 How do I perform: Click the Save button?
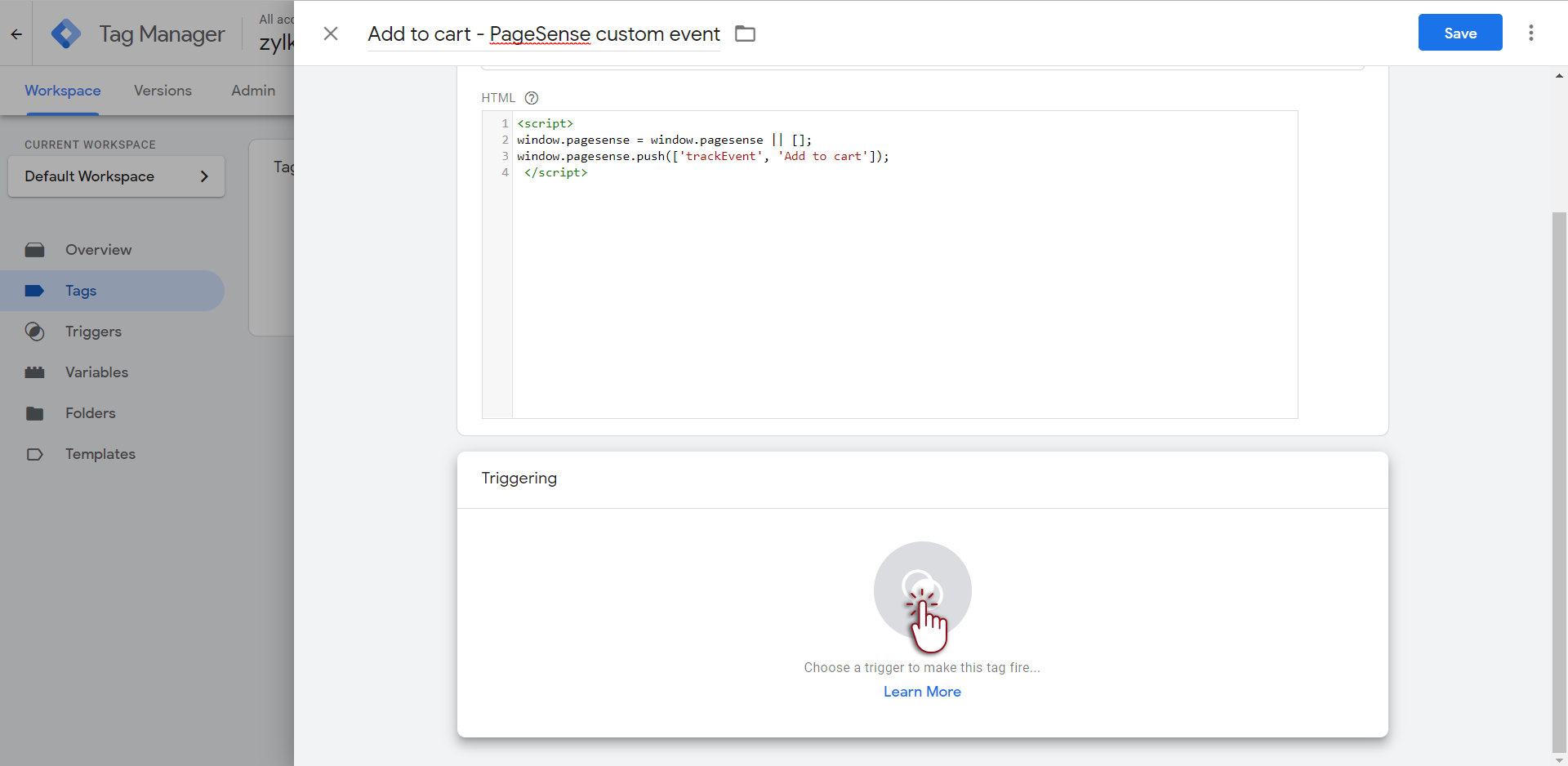(x=1460, y=33)
